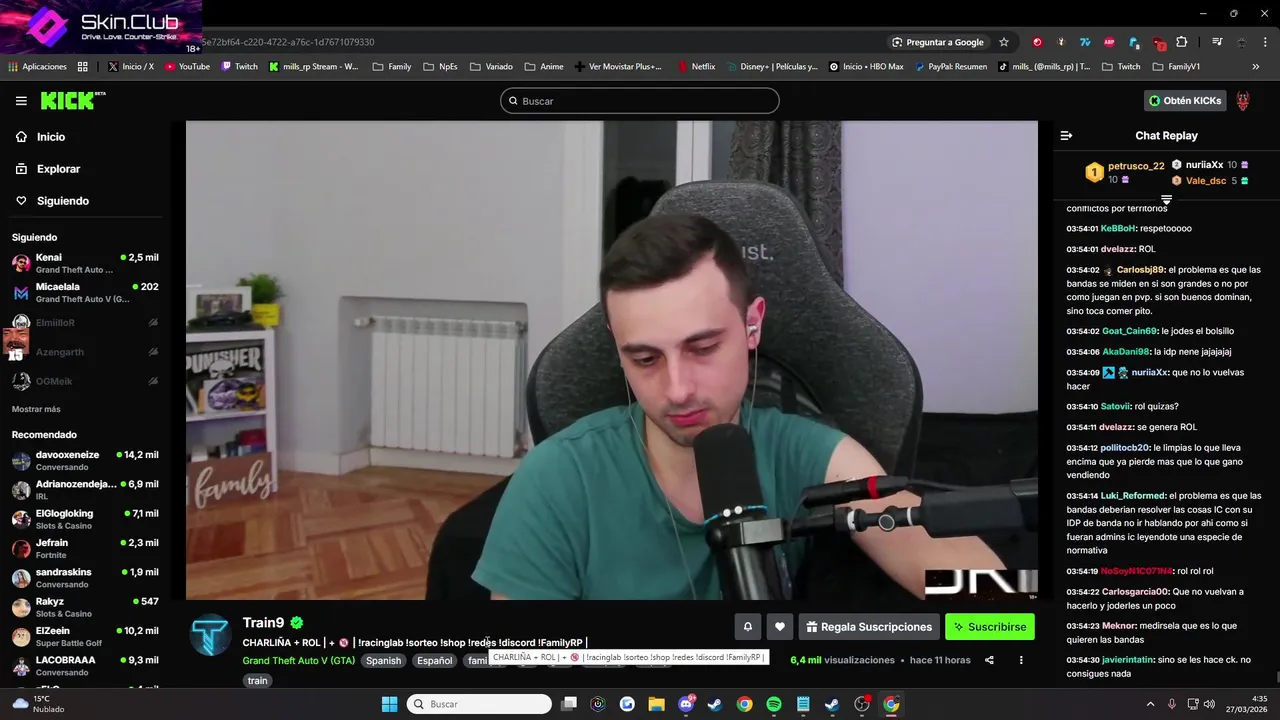Open the Anime bookmarks folder
1280x720 pixels.
pos(544,67)
